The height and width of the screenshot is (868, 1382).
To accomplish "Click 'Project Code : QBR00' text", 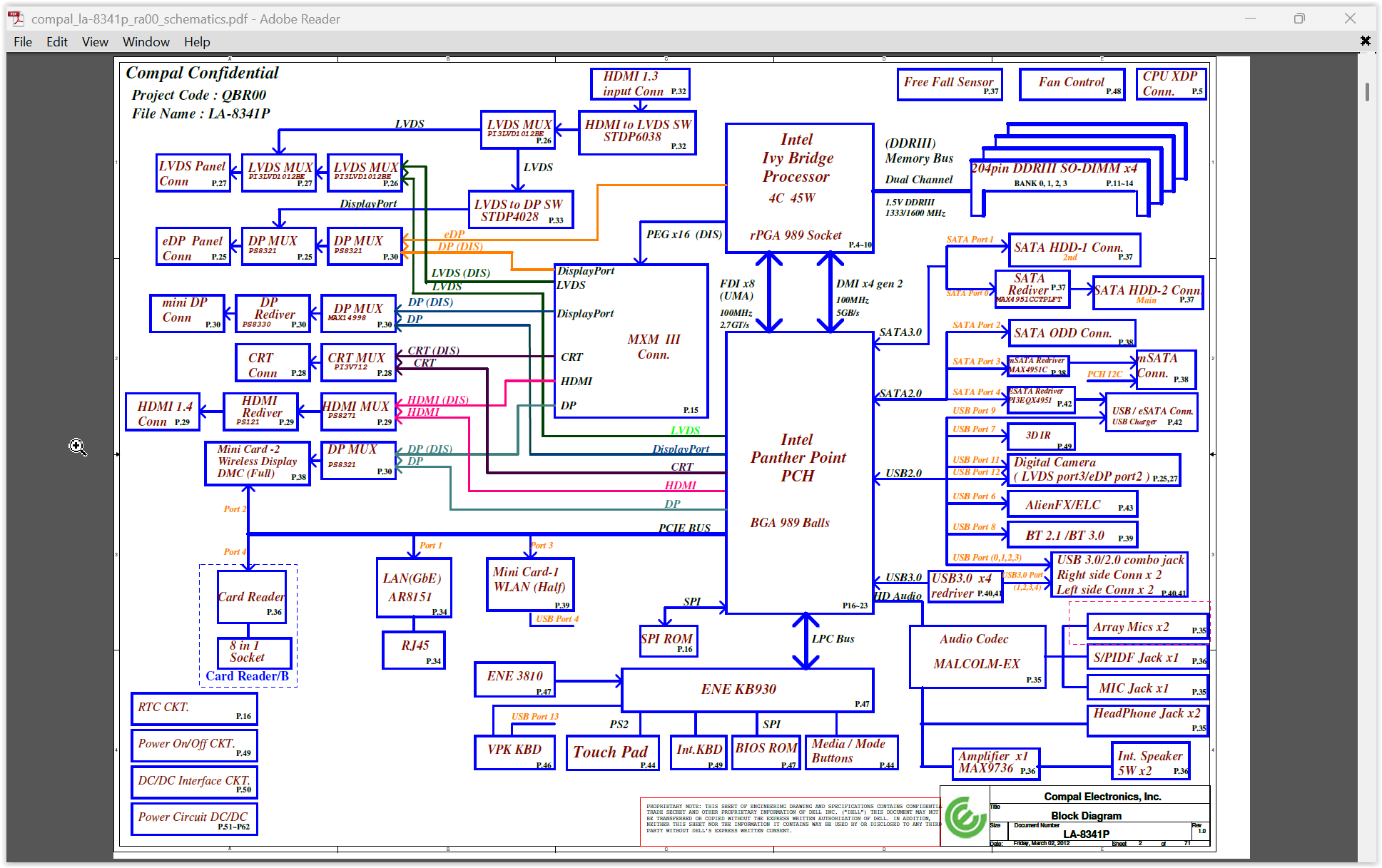I will pyautogui.click(x=198, y=95).
